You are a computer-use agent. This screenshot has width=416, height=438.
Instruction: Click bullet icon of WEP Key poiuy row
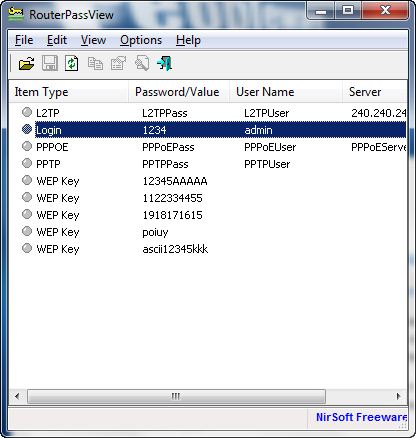27,231
